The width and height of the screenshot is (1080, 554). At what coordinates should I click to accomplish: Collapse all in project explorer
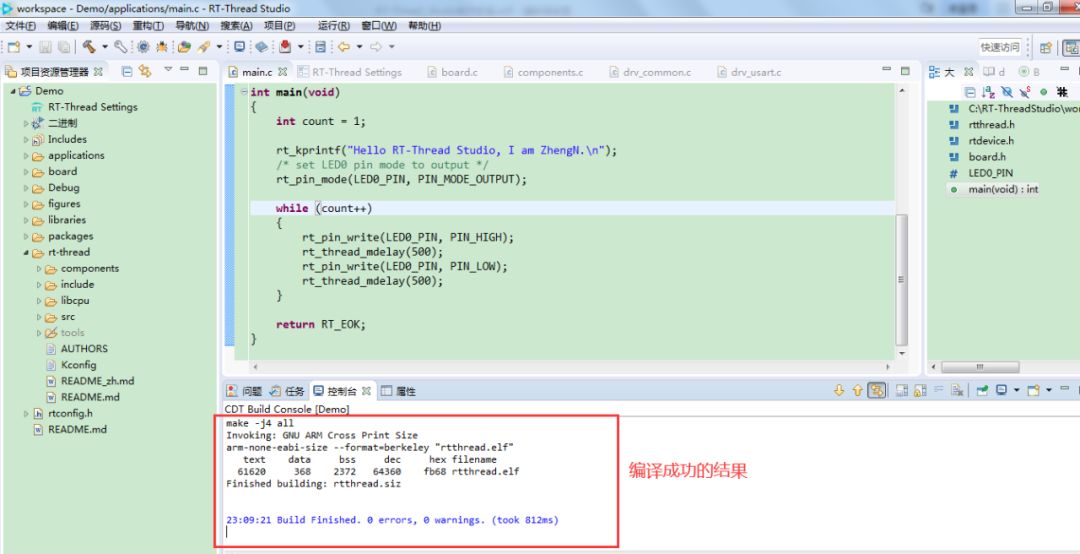click(127, 71)
